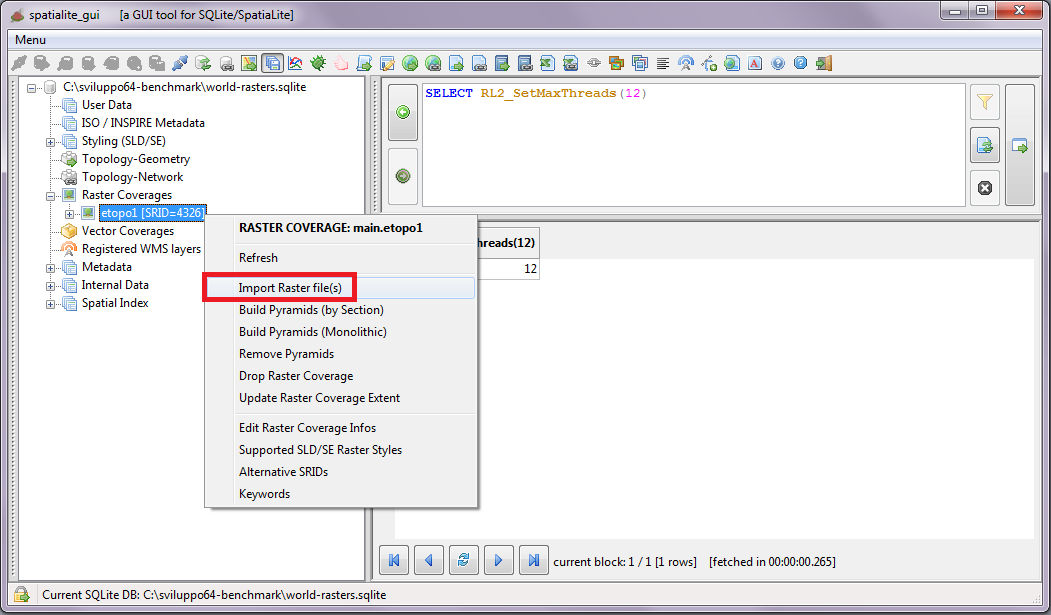This screenshot has width=1051, height=615.
Task: Click the help icon beside the exit door
Action: click(x=800, y=63)
